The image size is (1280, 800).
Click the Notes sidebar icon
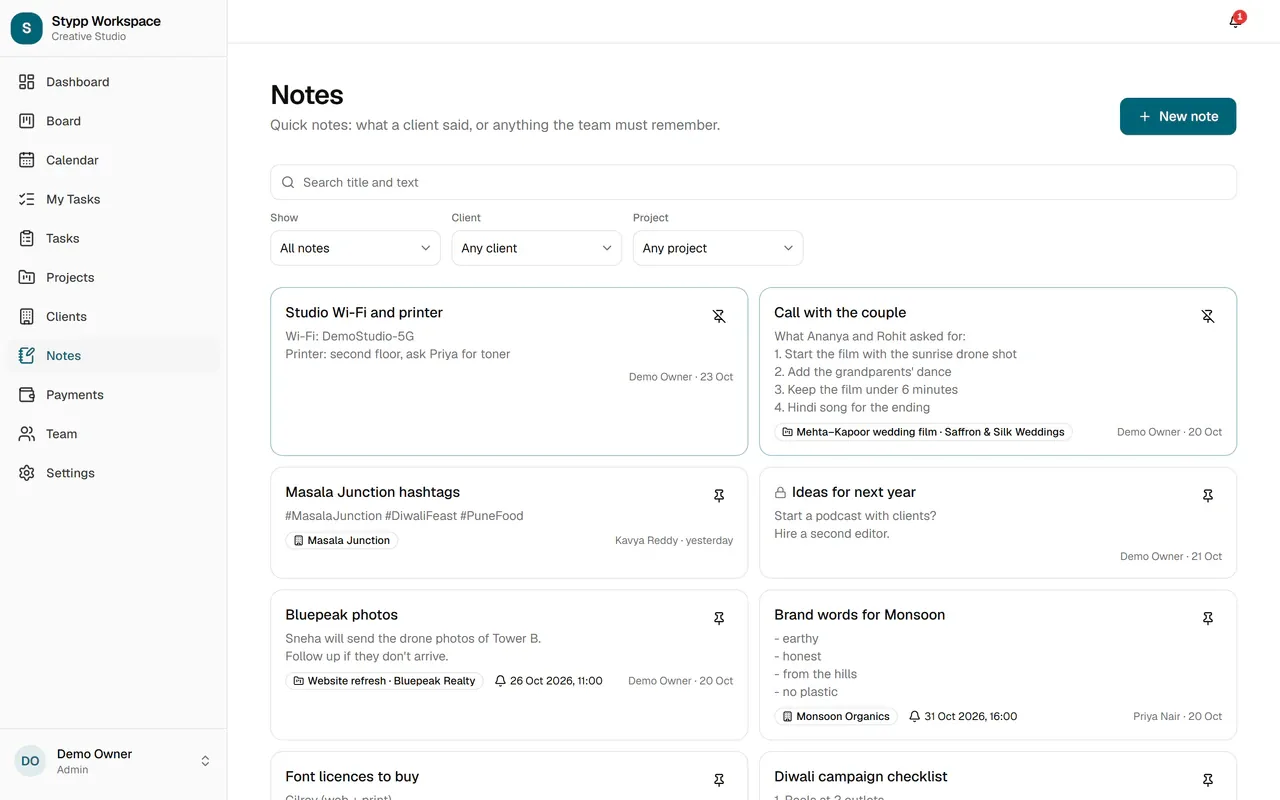27,355
